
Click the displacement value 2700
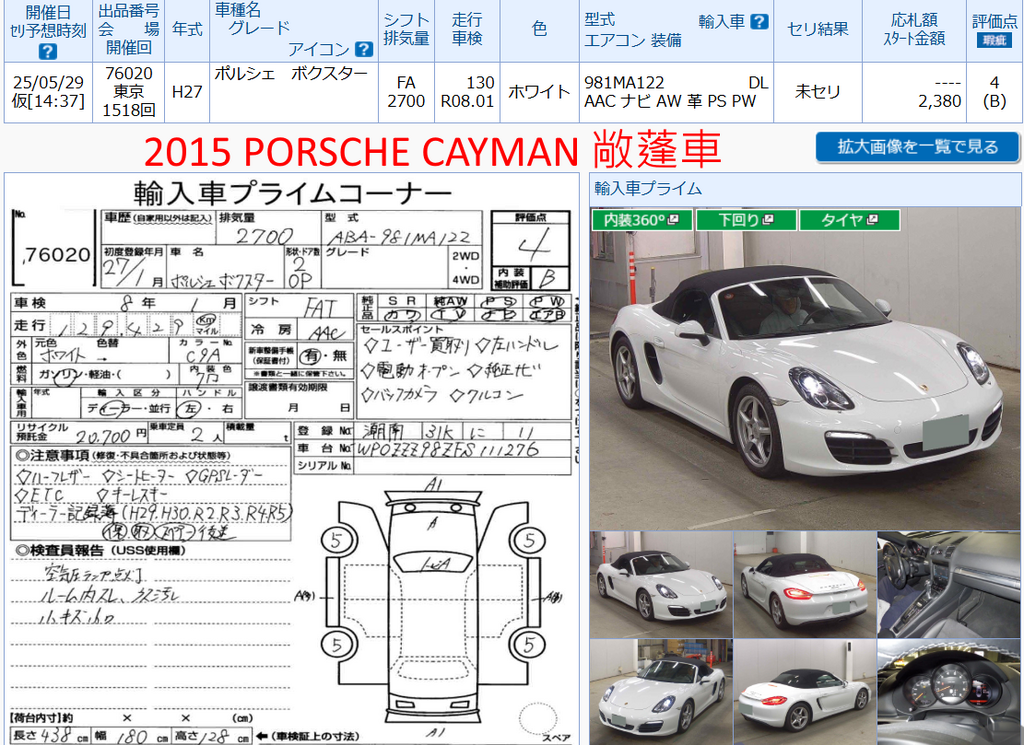pyautogui.click(x=406, y=101)
